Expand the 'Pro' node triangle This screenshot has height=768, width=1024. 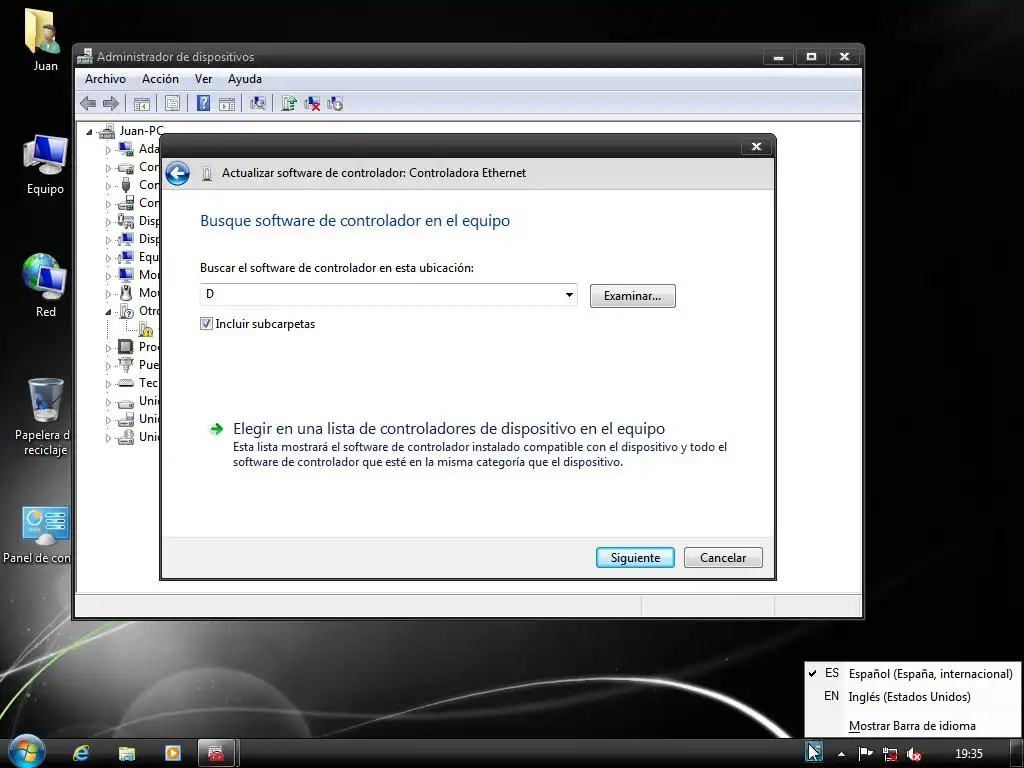pos(108,347)
